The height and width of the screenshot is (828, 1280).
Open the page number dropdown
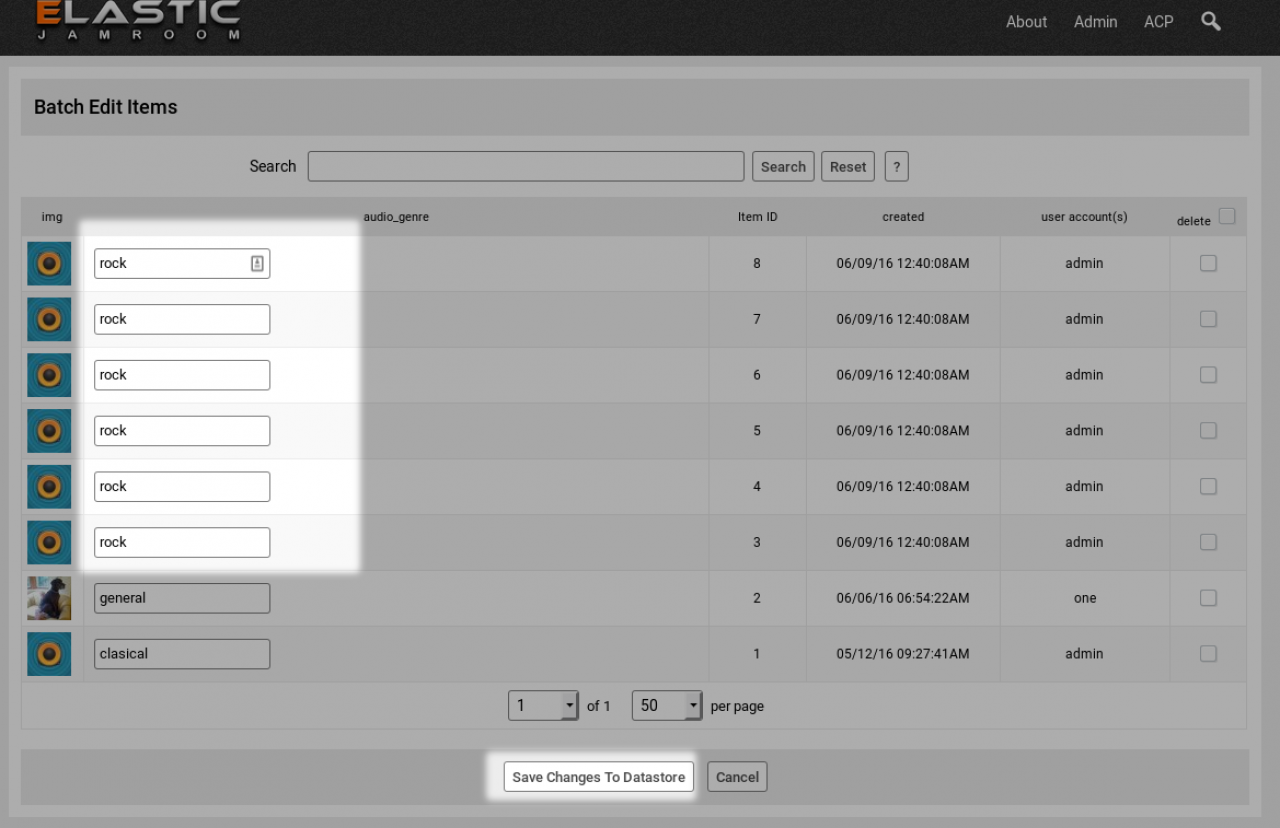543,706
